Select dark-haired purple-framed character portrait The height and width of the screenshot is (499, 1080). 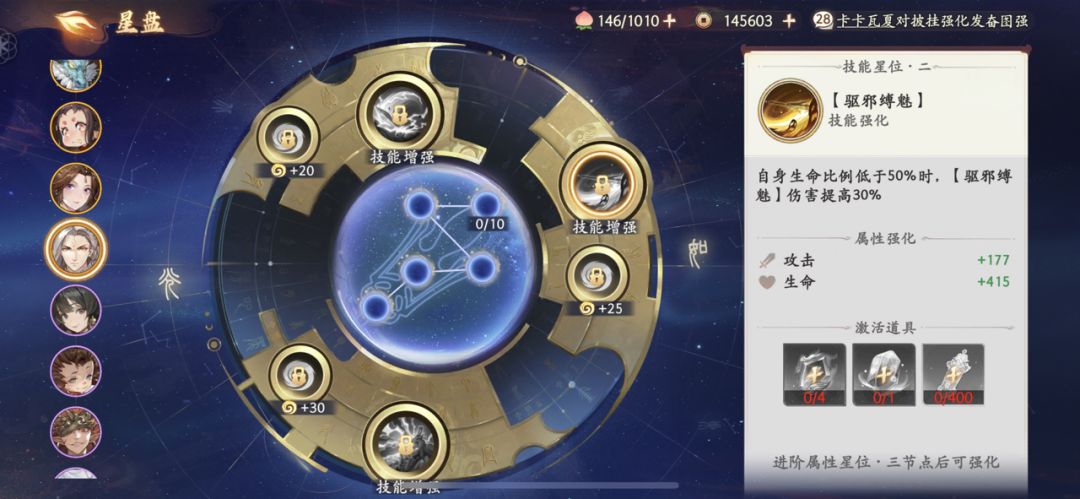coord(76,309)
